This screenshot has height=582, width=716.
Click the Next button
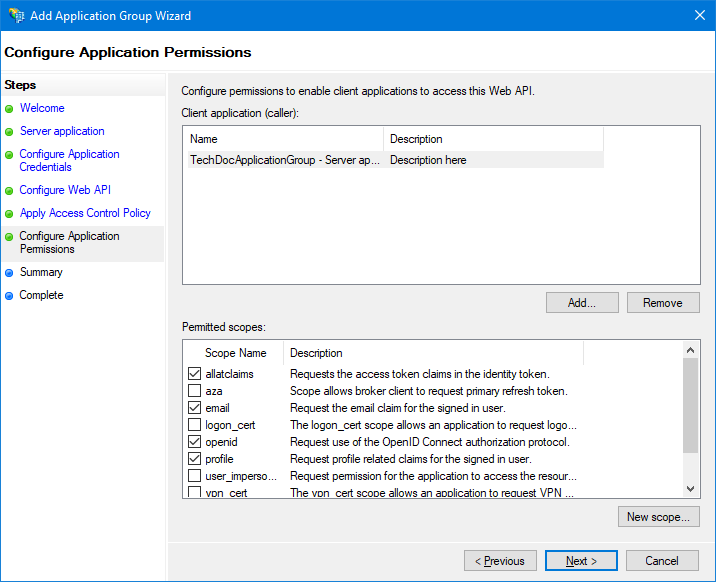point(581,561)
